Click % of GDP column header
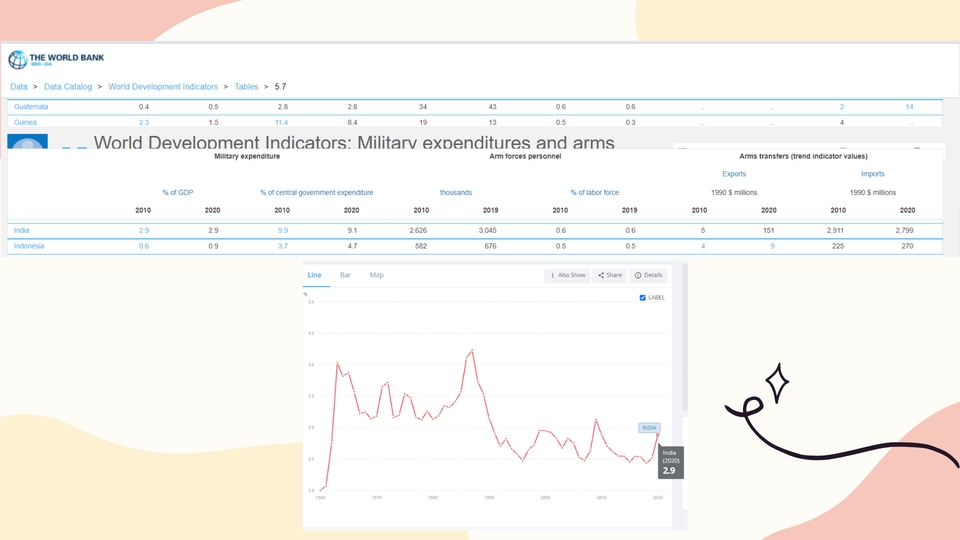The height and width of the screenshot is (540, 960). tap(178, 192)
